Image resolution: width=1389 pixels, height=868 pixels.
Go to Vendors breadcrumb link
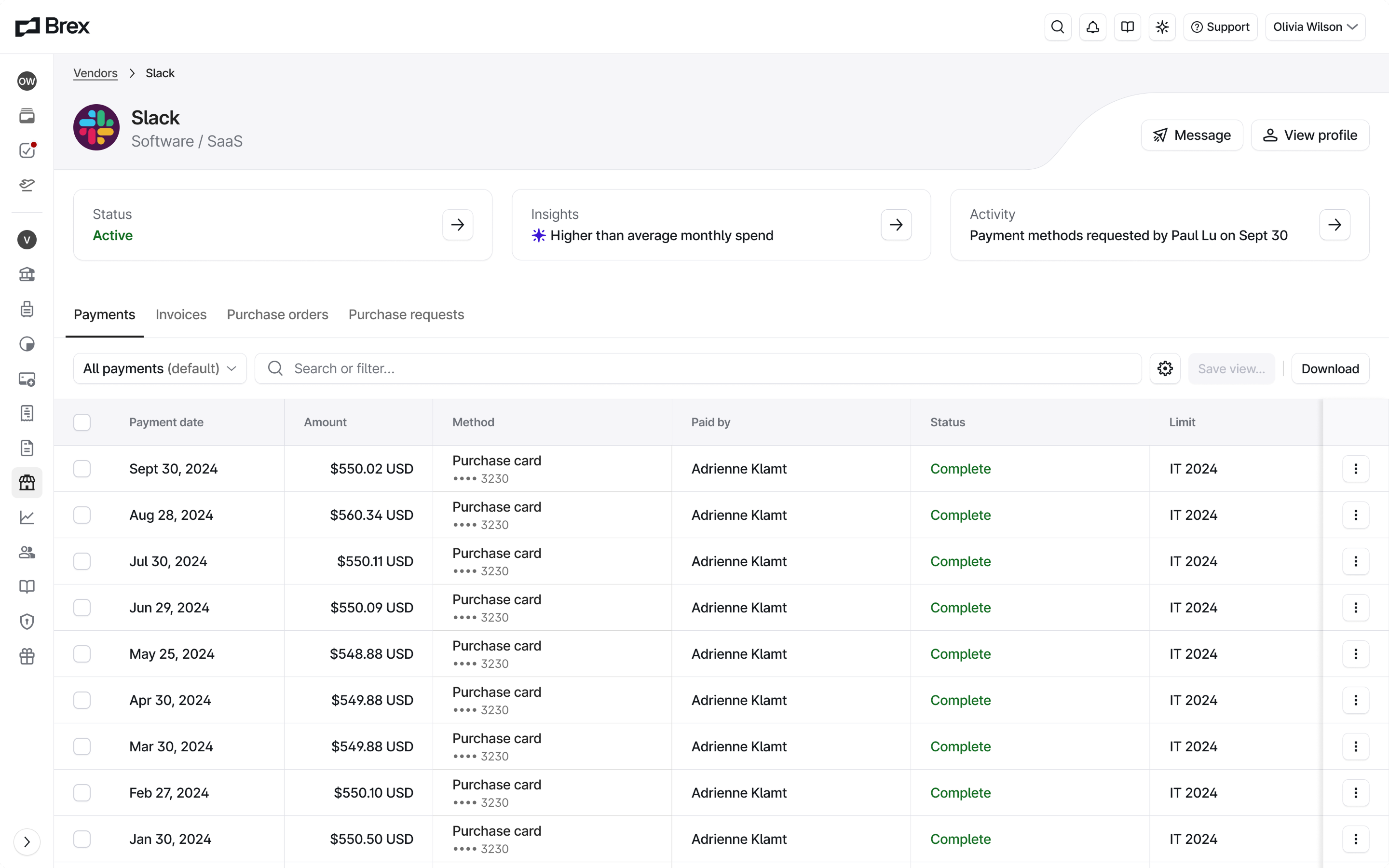tap(95, 73)
